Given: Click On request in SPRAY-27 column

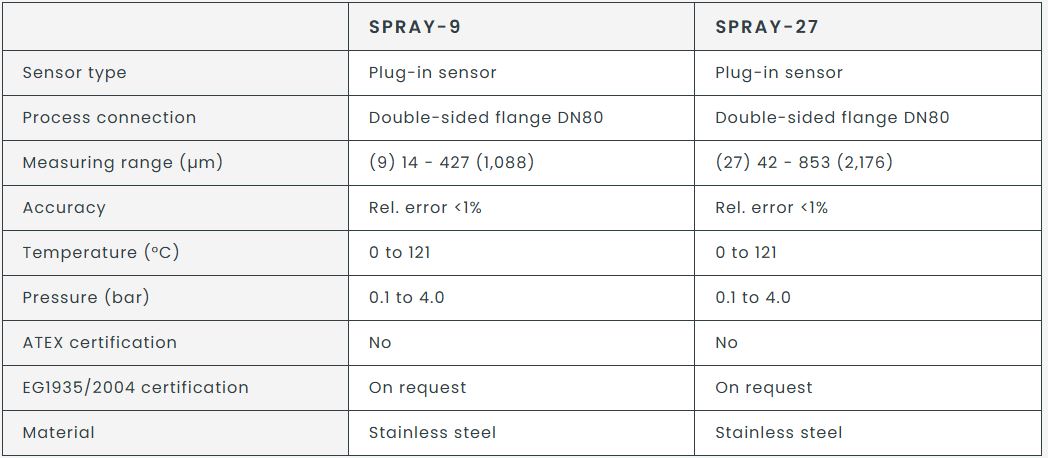Looking at the screenshot, I should 763,388.
